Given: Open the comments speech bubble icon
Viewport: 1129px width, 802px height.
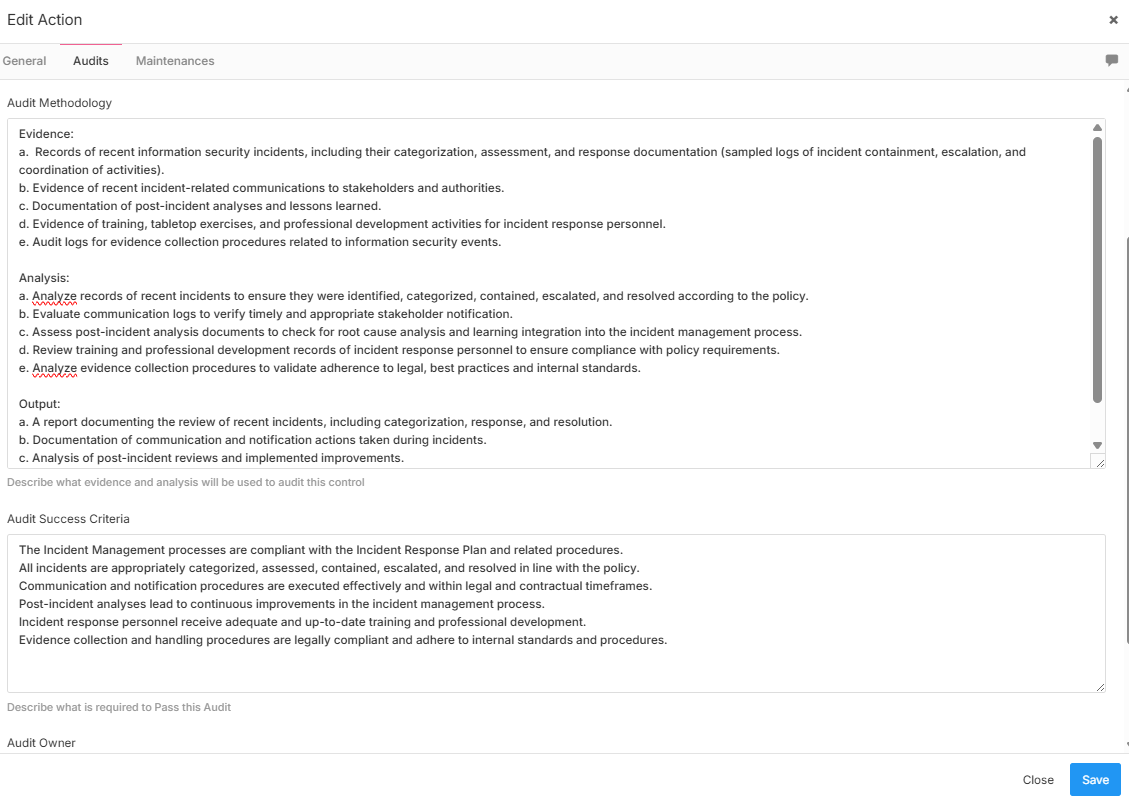Looking at the screenshot, I should coord(1111,61).
